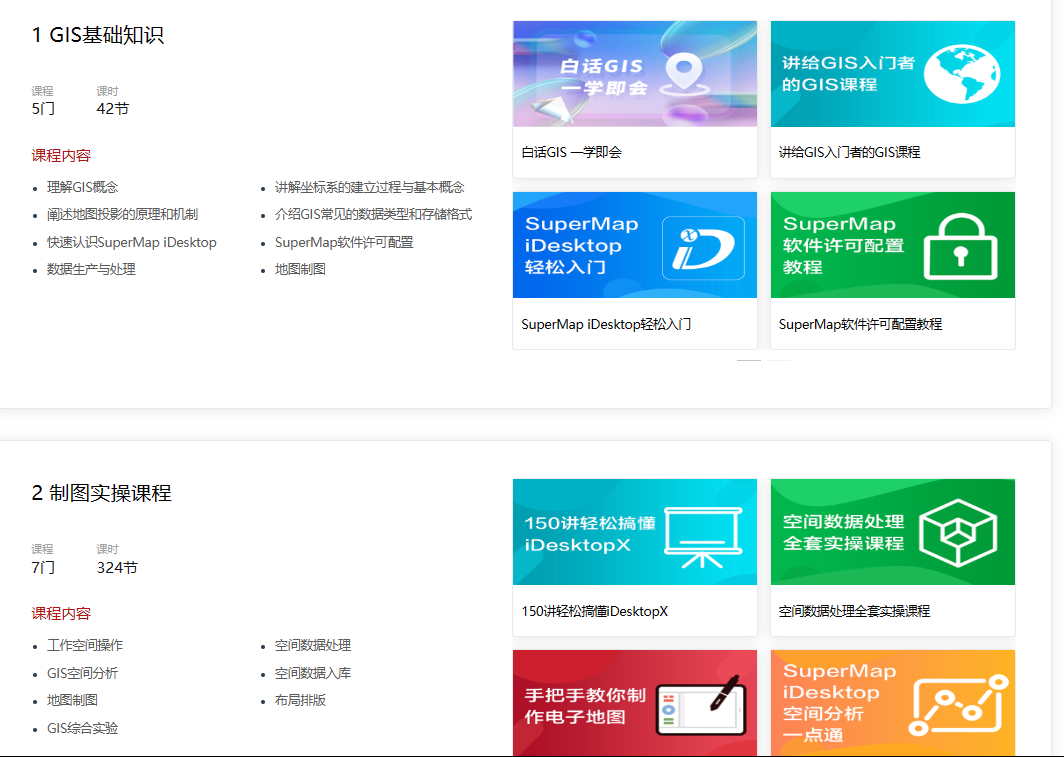Image resolution: width=1064 pixels, height=757 pixels.
Task: Click the 讲给GIS入门者的GIS课程 title link
Action: (x=850, y=153)
